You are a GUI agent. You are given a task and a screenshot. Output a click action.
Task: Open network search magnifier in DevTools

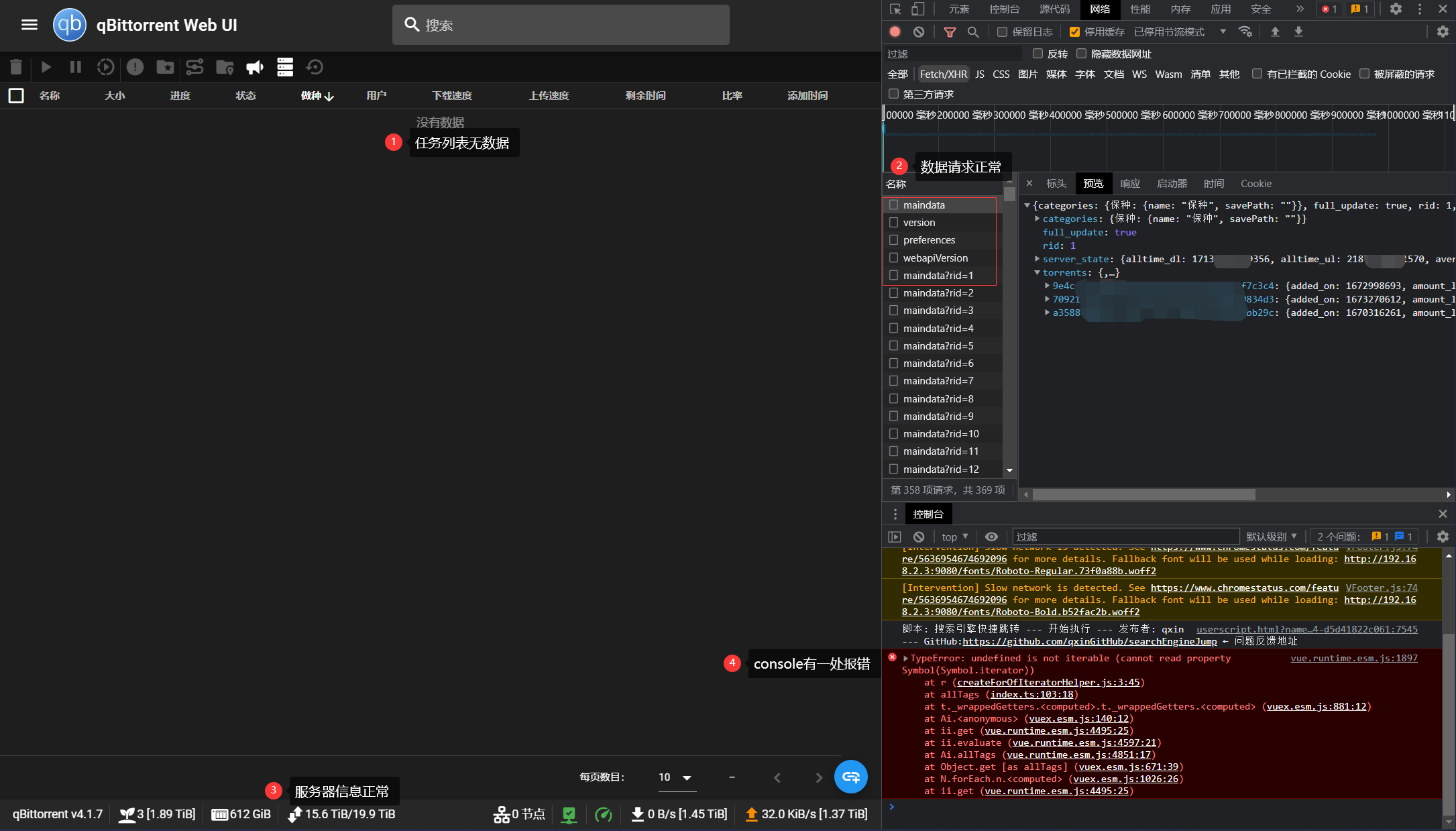973,32
